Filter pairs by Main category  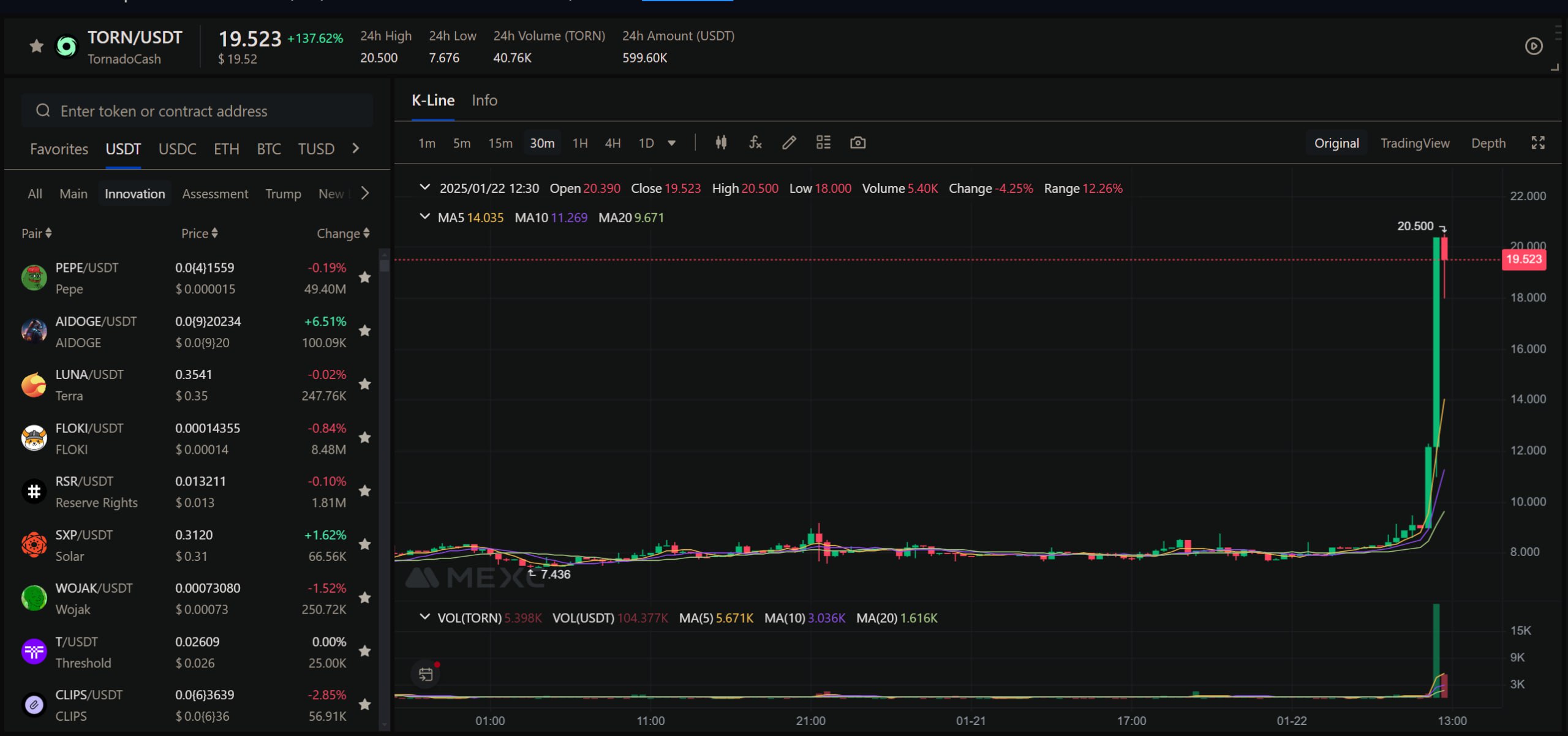pyautogui.click(x=73, y=193)
